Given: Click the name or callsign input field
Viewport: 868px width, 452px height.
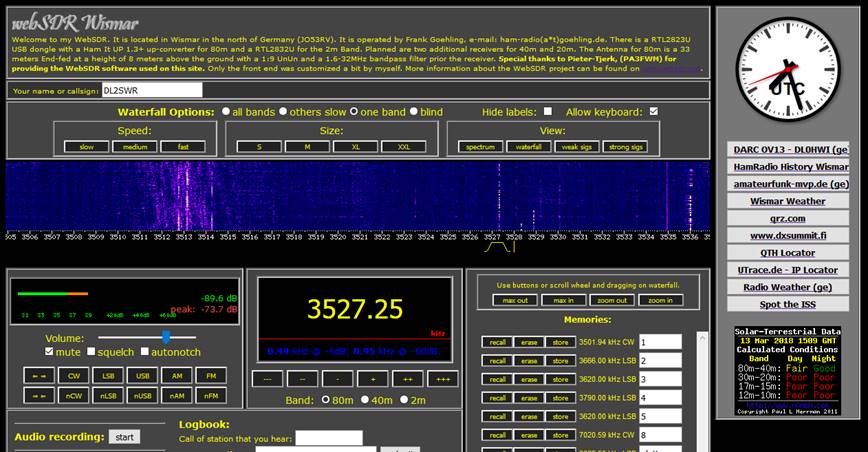Looking at the screenshot, I should click(151, 90).
